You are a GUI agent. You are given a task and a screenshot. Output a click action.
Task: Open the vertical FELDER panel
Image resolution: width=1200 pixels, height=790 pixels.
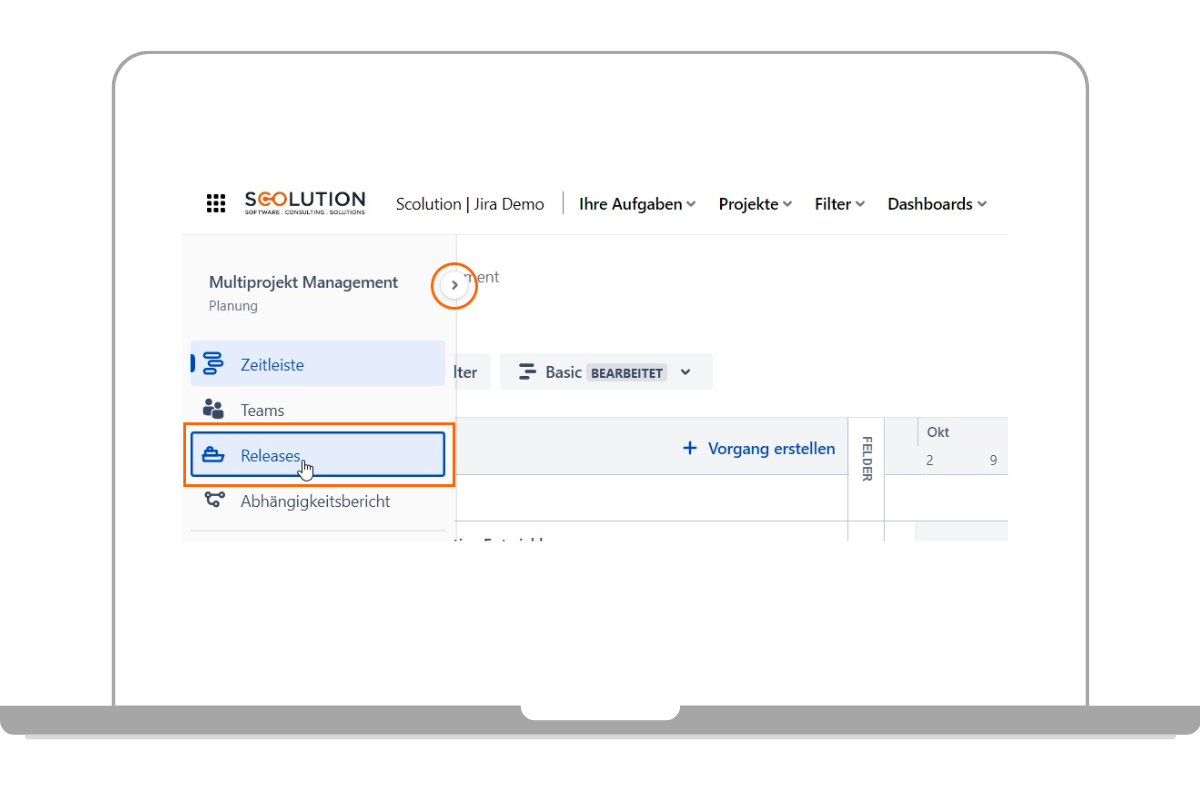[866, 459]
